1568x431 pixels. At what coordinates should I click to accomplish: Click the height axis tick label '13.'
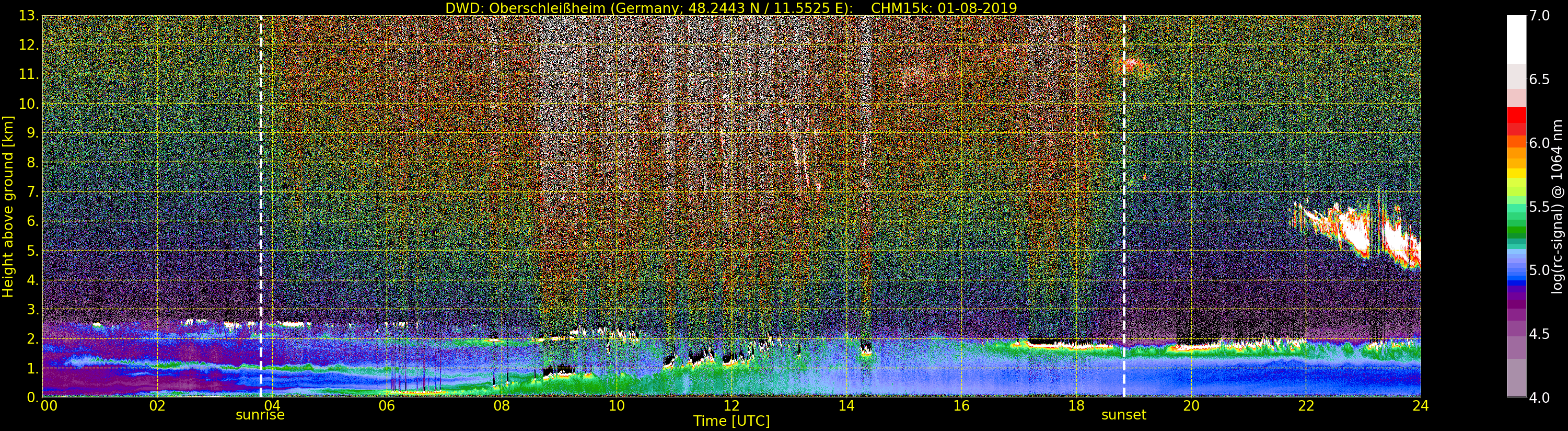29,16
